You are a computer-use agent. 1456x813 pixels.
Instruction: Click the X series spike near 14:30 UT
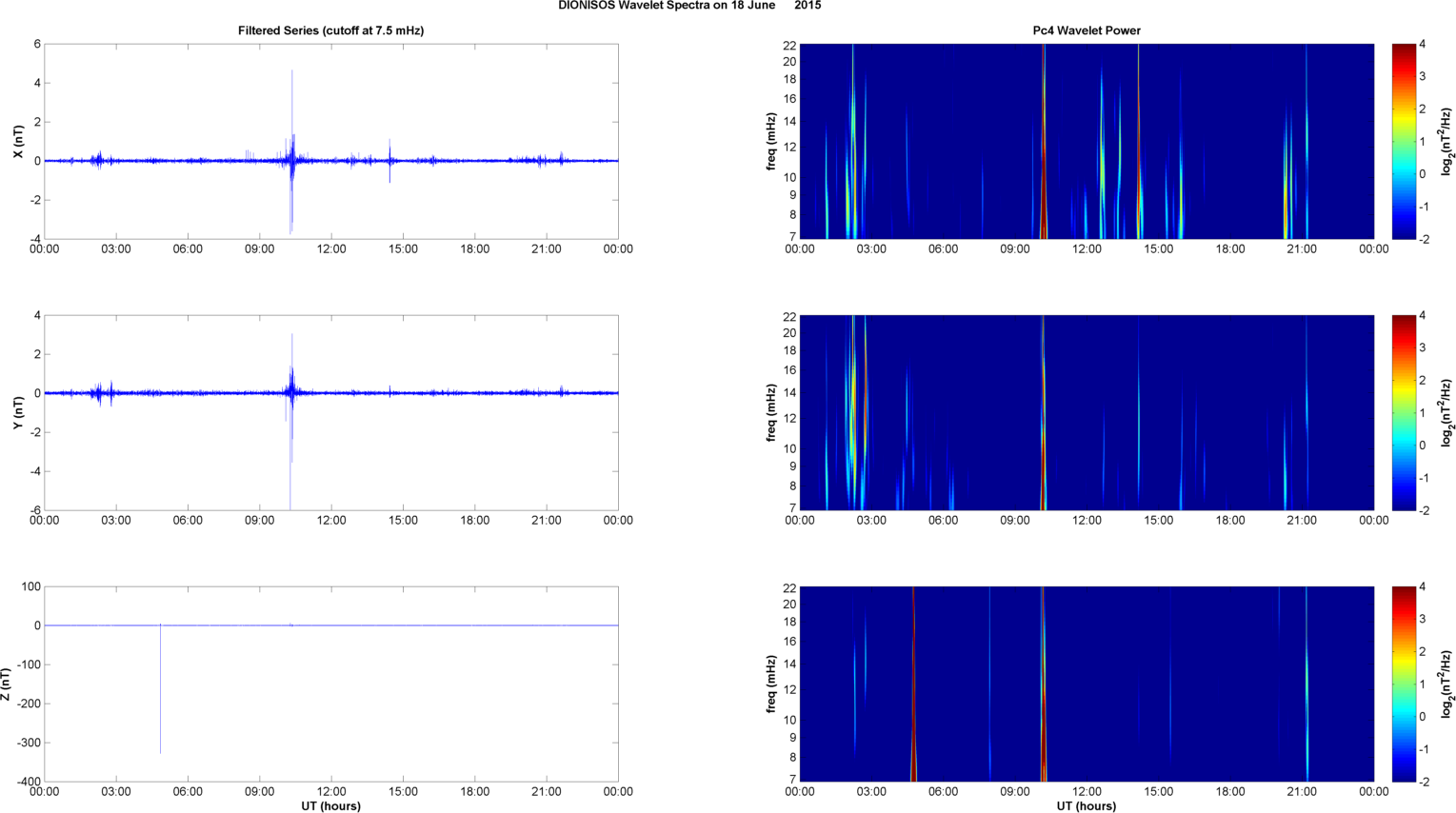click(389, 161)
